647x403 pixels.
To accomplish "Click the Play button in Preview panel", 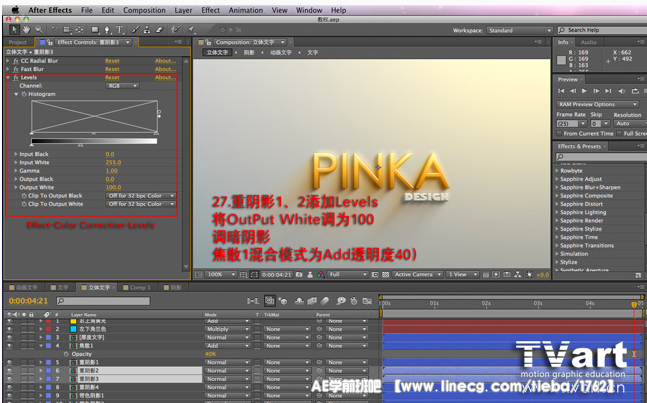I will tap(584, 91).
